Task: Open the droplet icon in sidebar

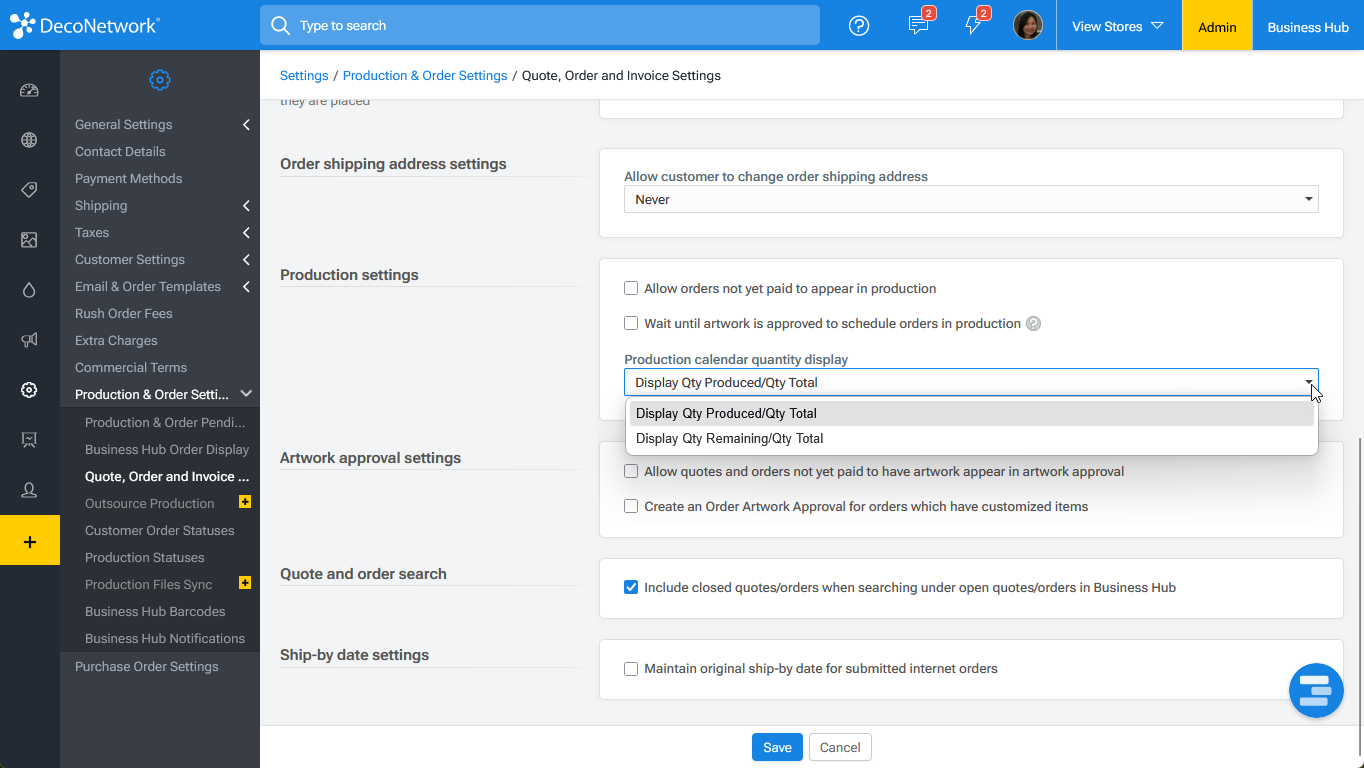Action: click(29, 290)
